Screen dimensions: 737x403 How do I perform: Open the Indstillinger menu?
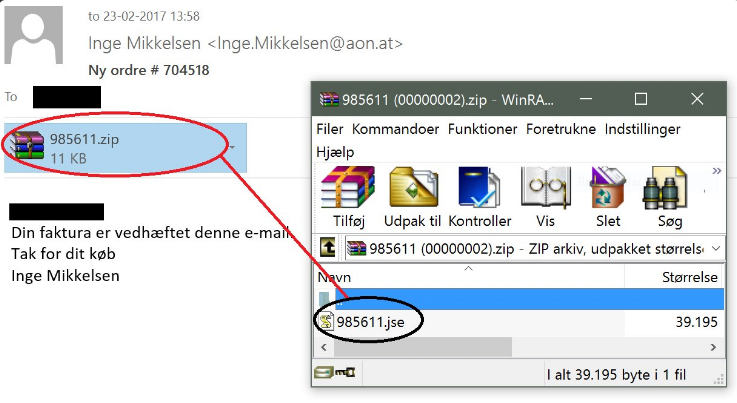click(642, 129)
